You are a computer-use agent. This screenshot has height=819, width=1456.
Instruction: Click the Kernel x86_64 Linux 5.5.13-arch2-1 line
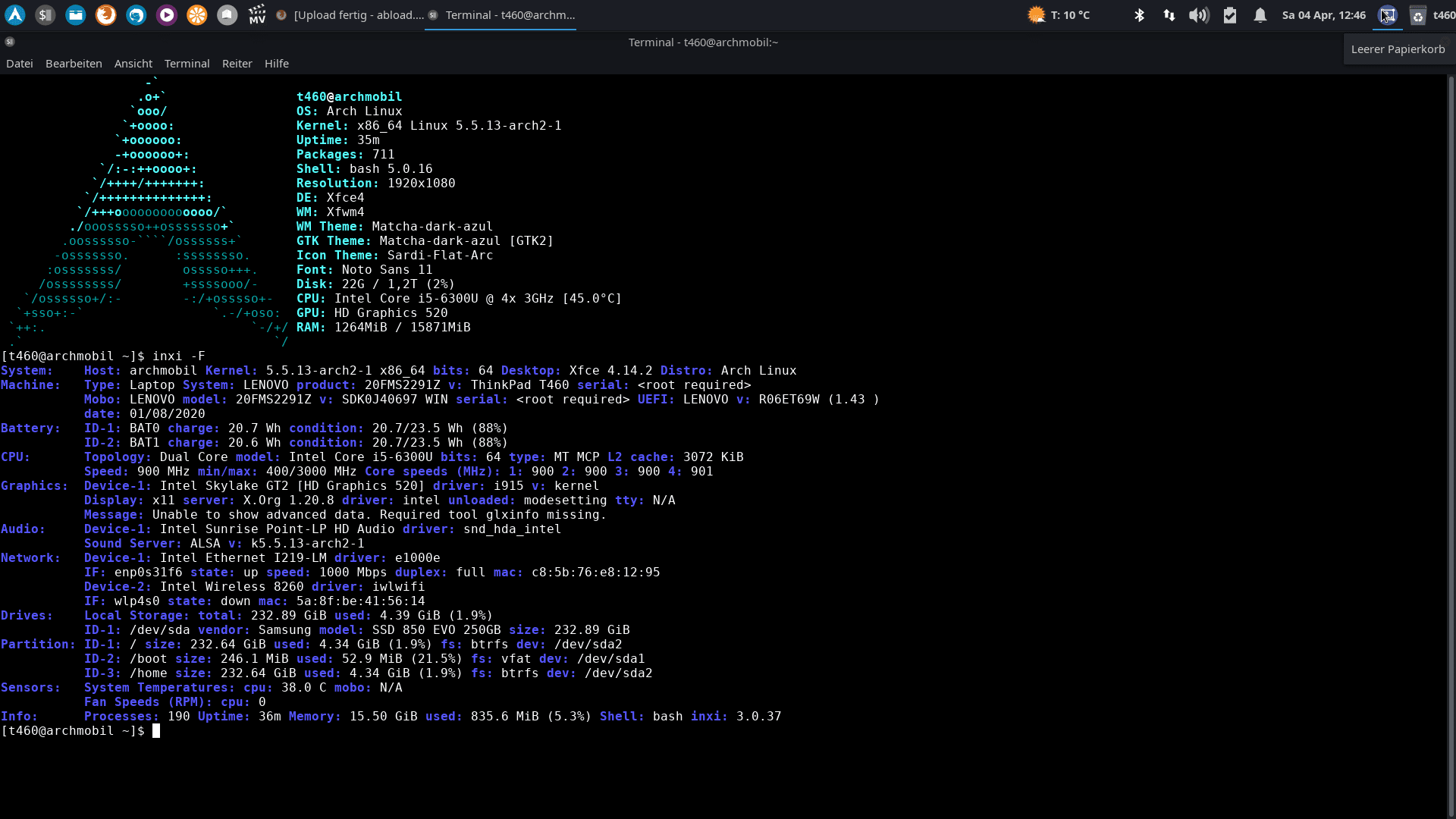(428, 125)
